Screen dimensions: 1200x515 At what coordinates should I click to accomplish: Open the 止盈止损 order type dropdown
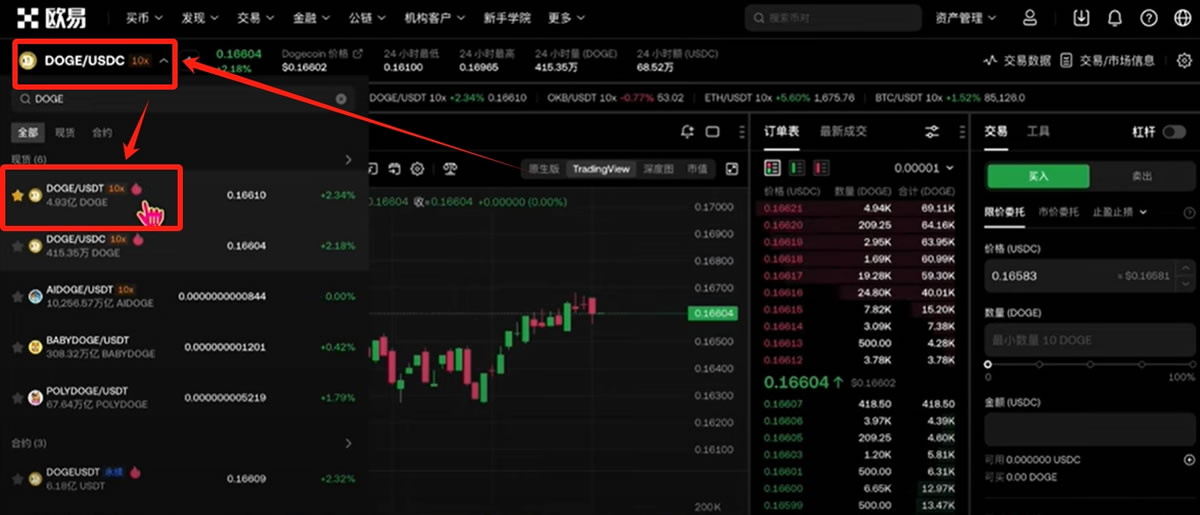[1120, 212]
